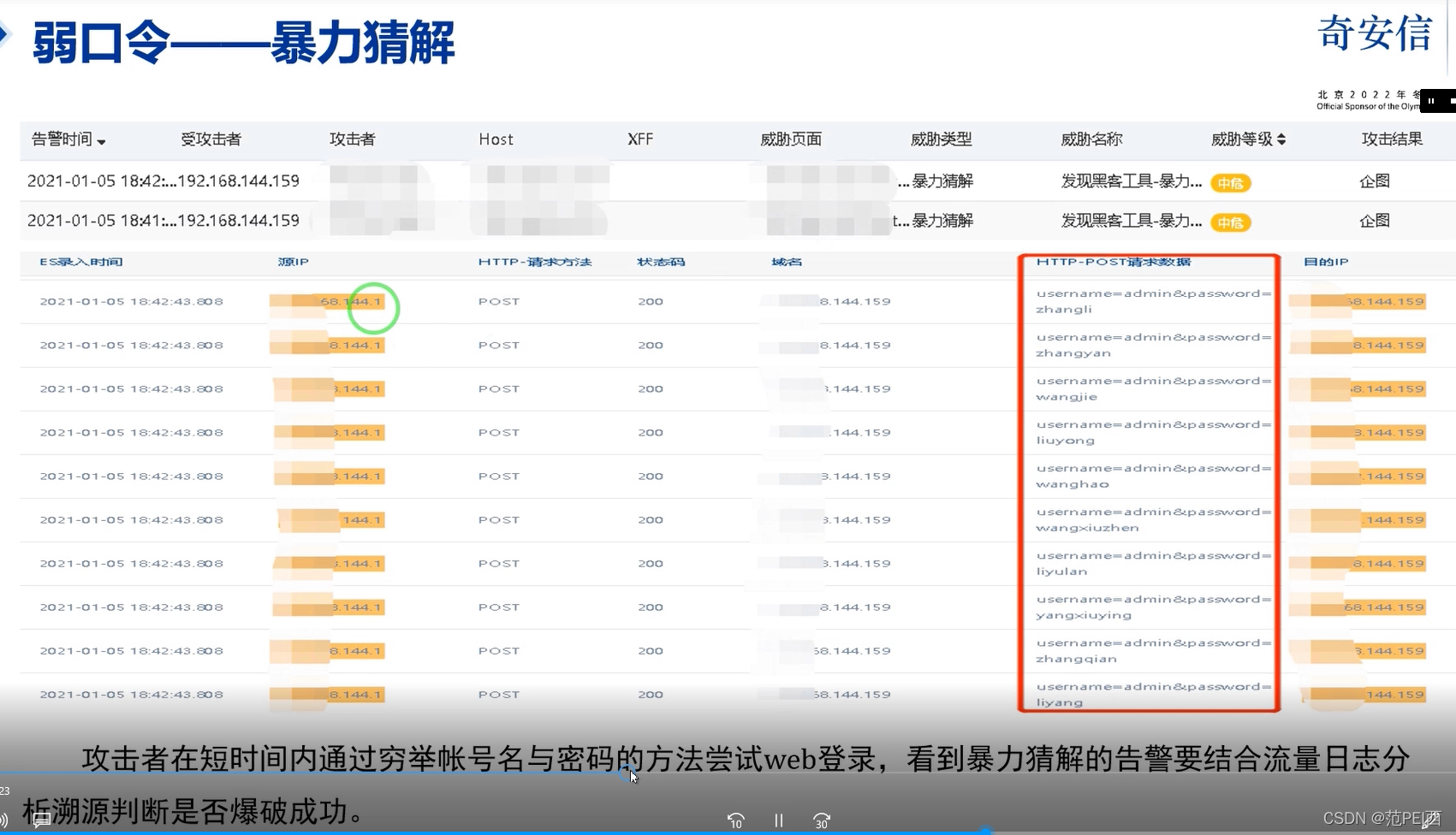Click status code 200 in zhangyan row
The image size is (1456, 835).
click(651, 345)
